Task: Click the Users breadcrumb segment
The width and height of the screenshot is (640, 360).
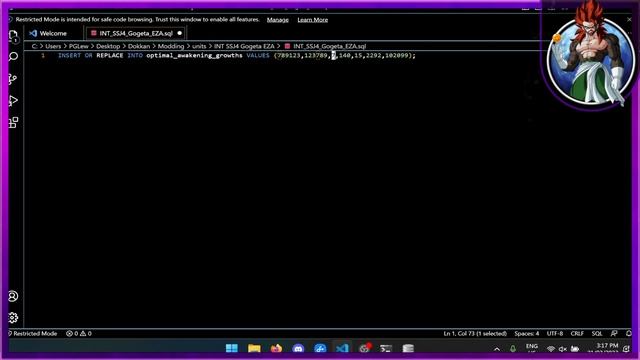Action: coord(53,46)
